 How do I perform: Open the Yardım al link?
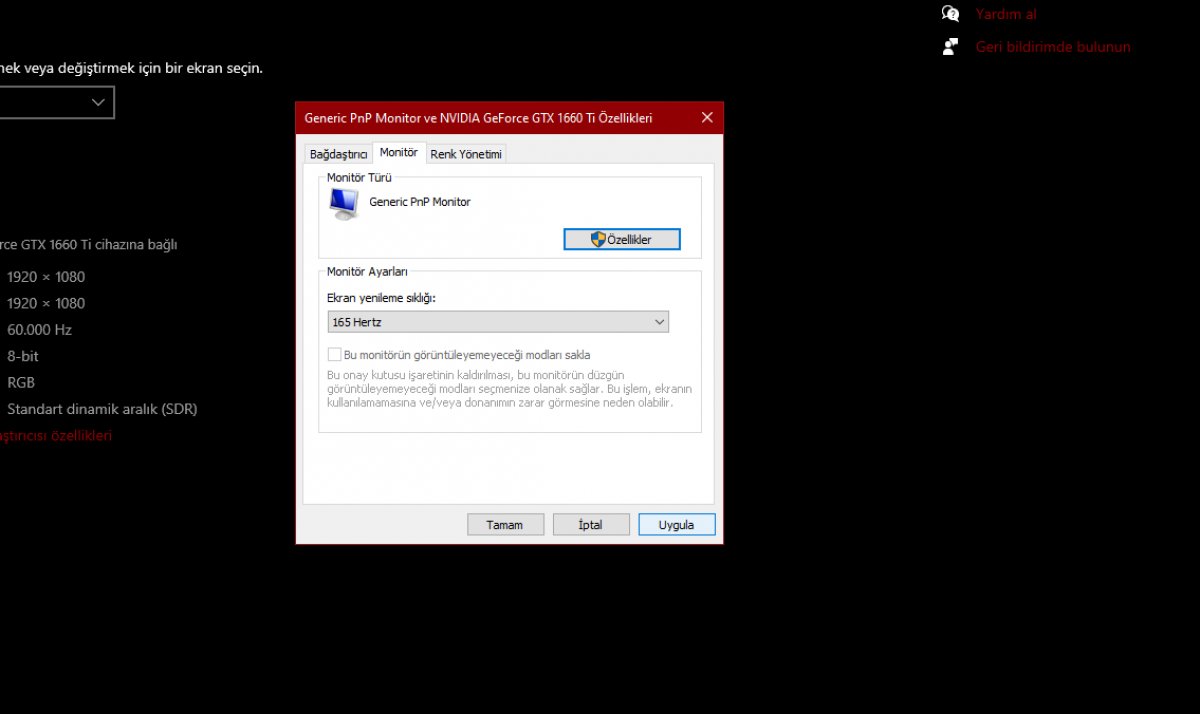(x=1006, y=14)
